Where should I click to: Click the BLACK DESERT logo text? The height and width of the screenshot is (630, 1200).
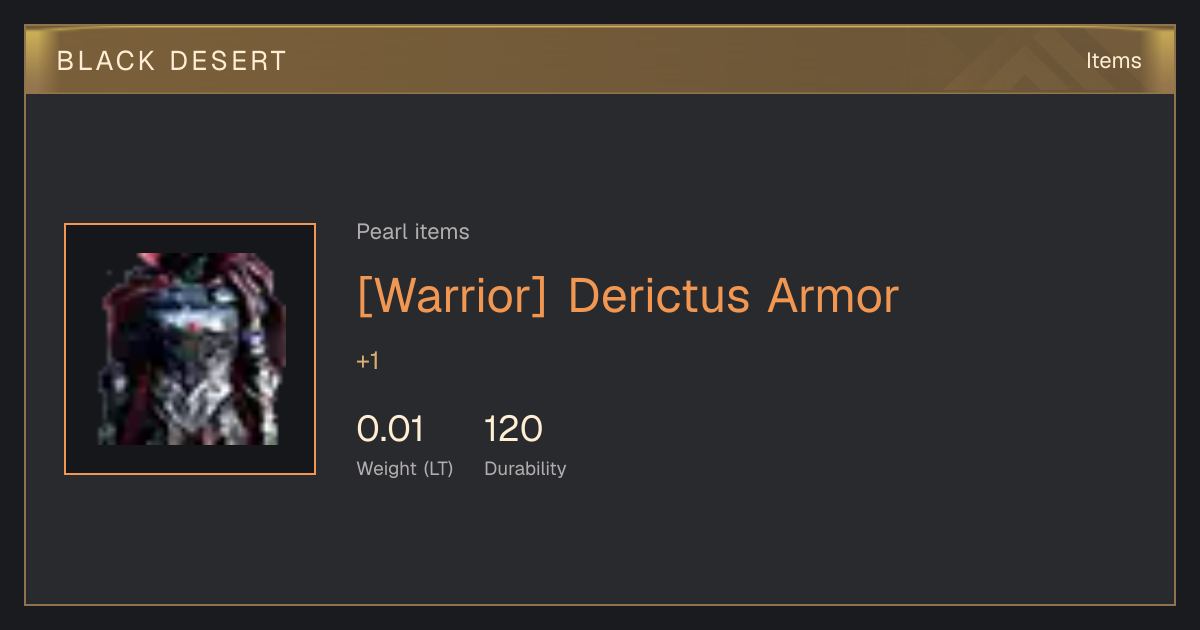tap(172, 61)
